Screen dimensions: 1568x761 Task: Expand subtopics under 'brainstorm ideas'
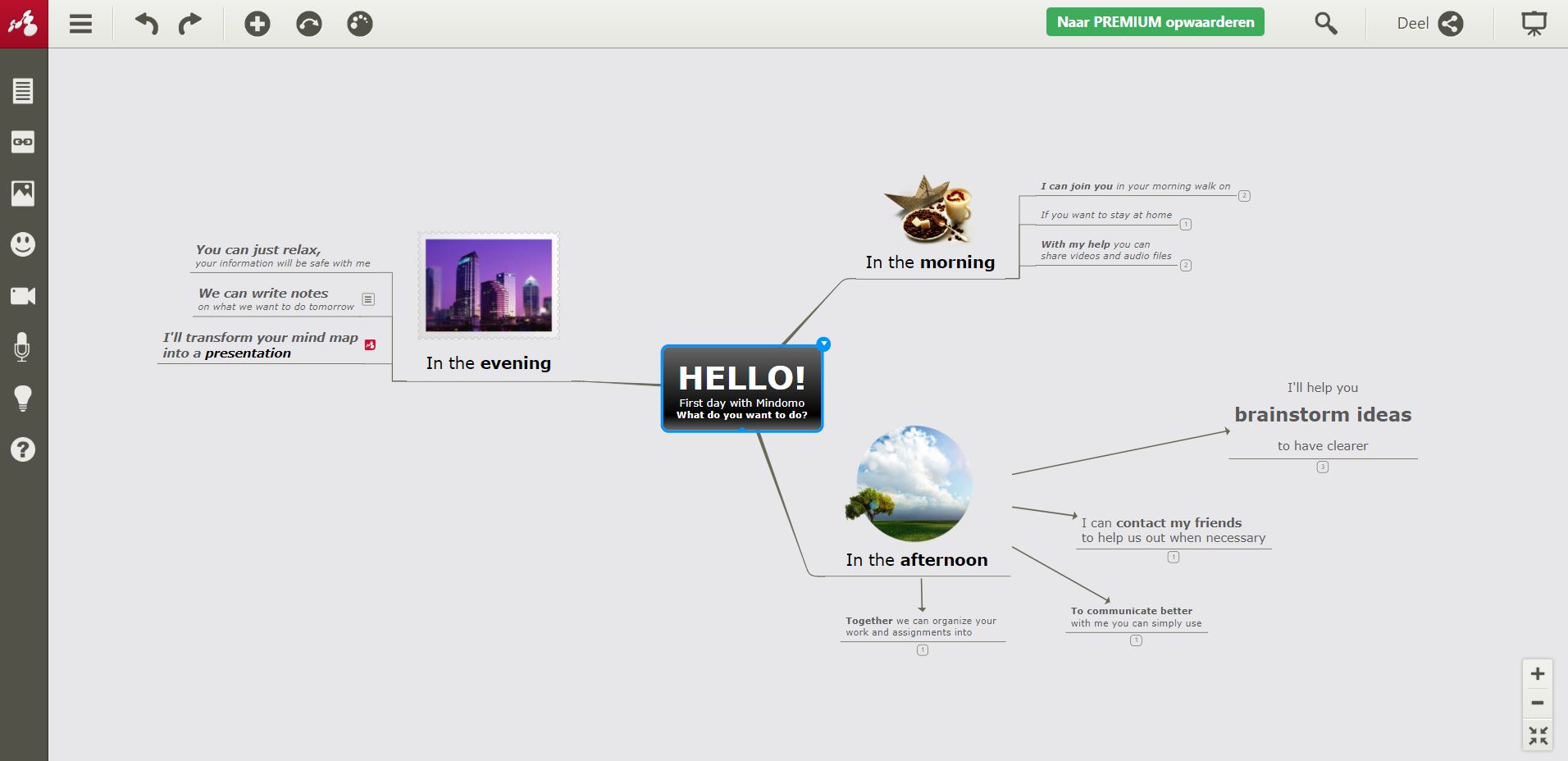(x=1323, y=467)
